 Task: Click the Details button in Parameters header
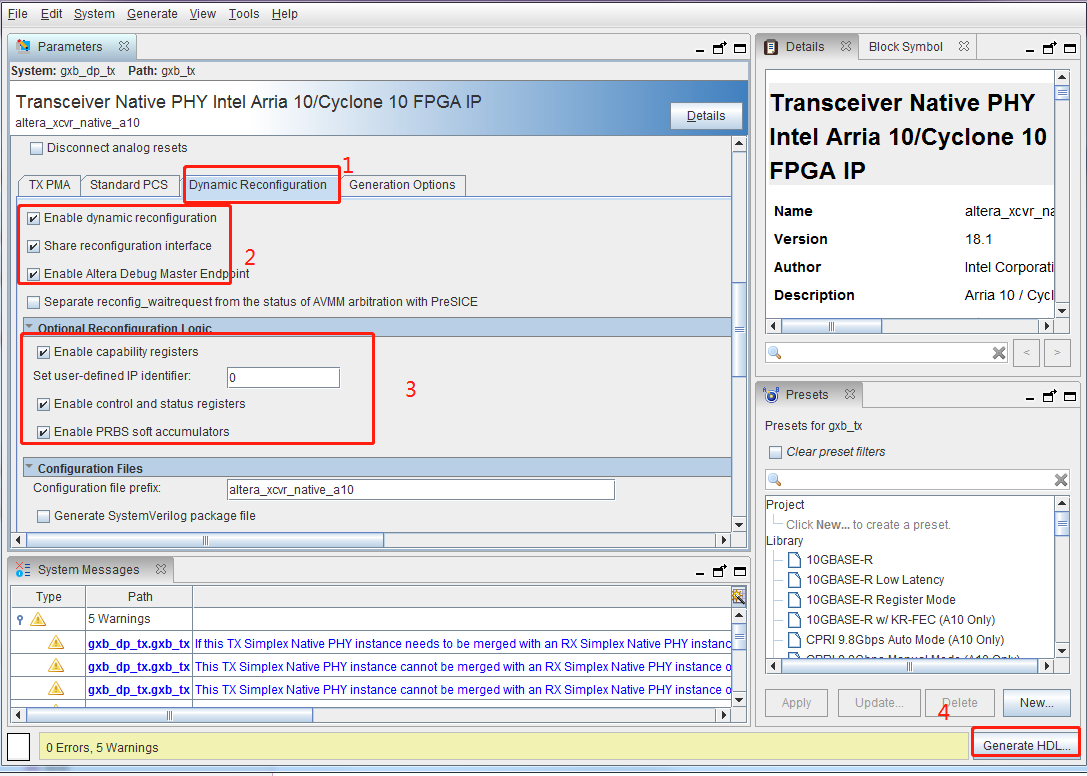[x=706, y=116]
